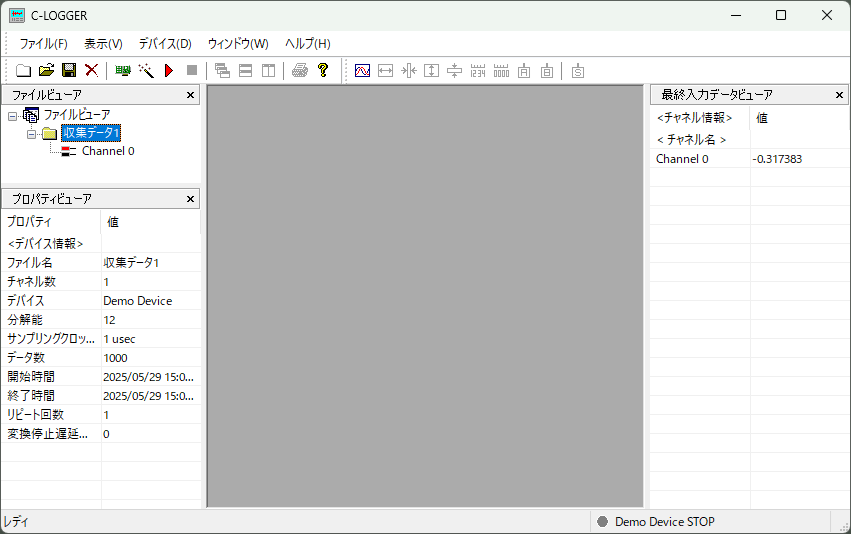Open the ファイル(F) menu
This screenshot has width=851, height=534.
point(43,44)
